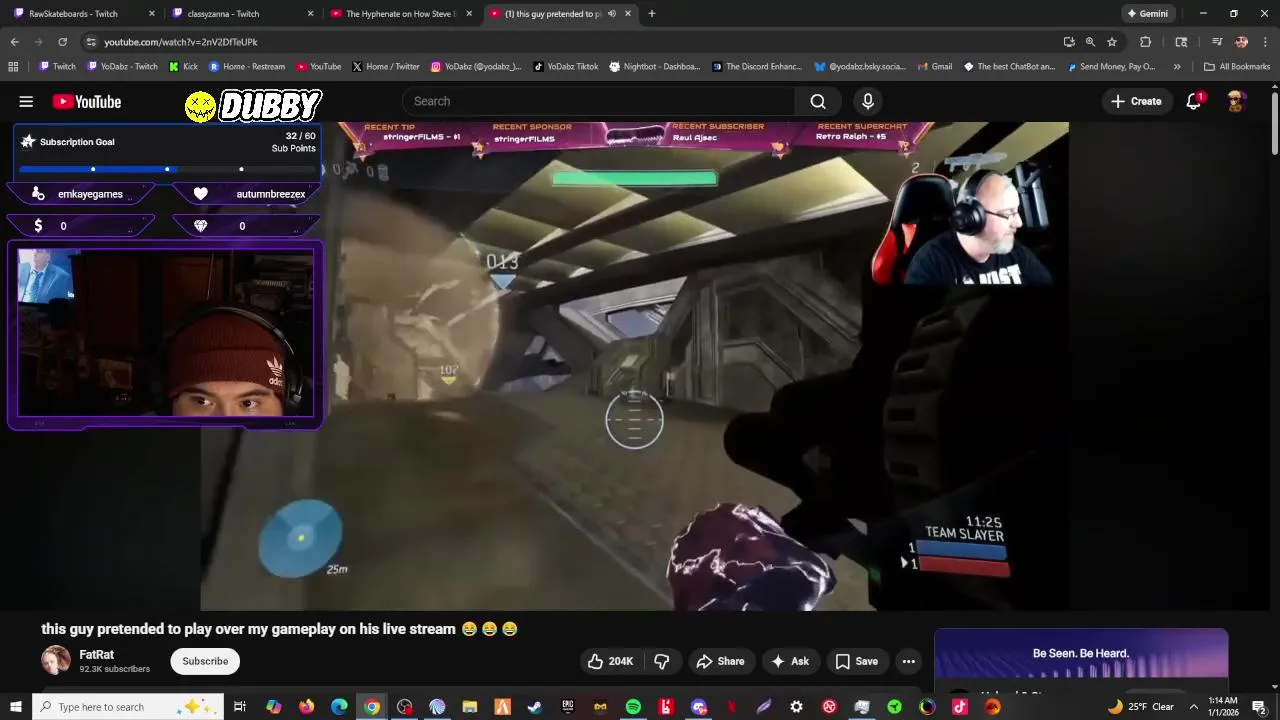Click the Share button
Viewport: 1280px width, 720px height.
point(720,661)
